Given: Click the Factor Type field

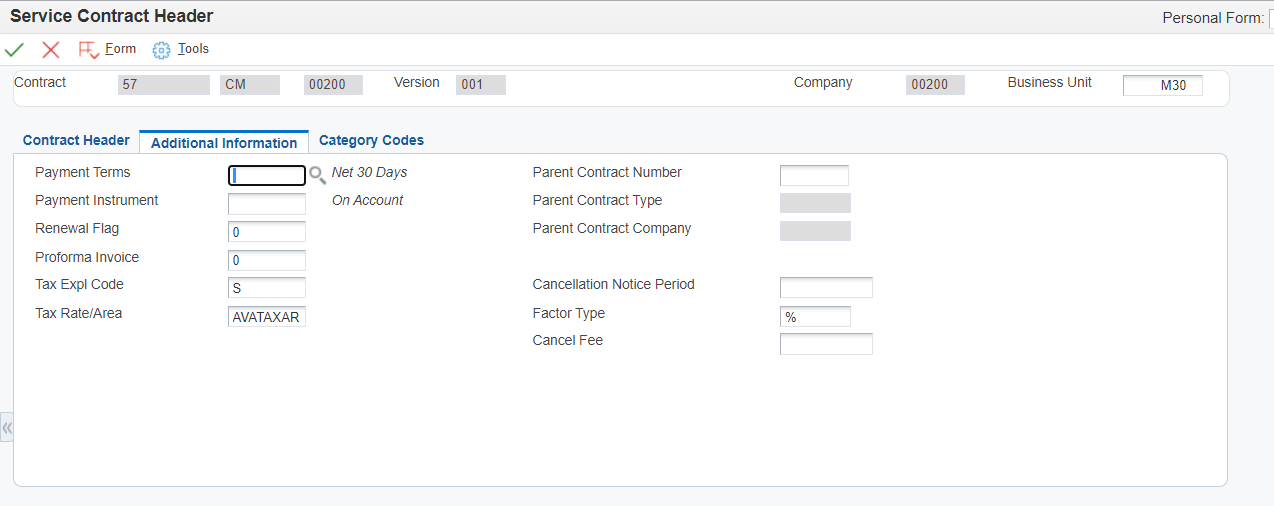Looking at the screenshot, I should [815, 317].
